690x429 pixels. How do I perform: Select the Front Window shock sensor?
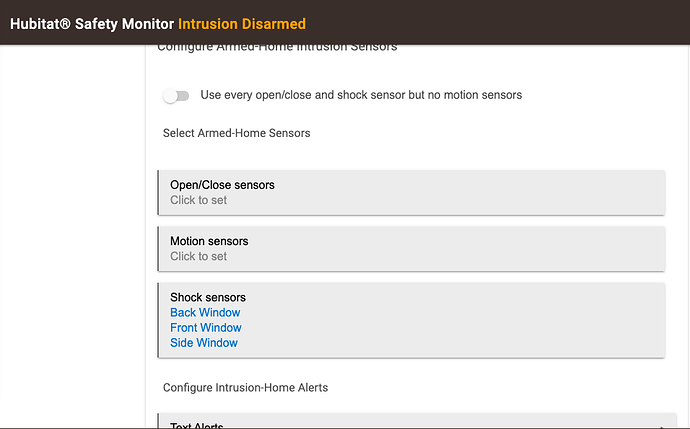tap(206, 328)
